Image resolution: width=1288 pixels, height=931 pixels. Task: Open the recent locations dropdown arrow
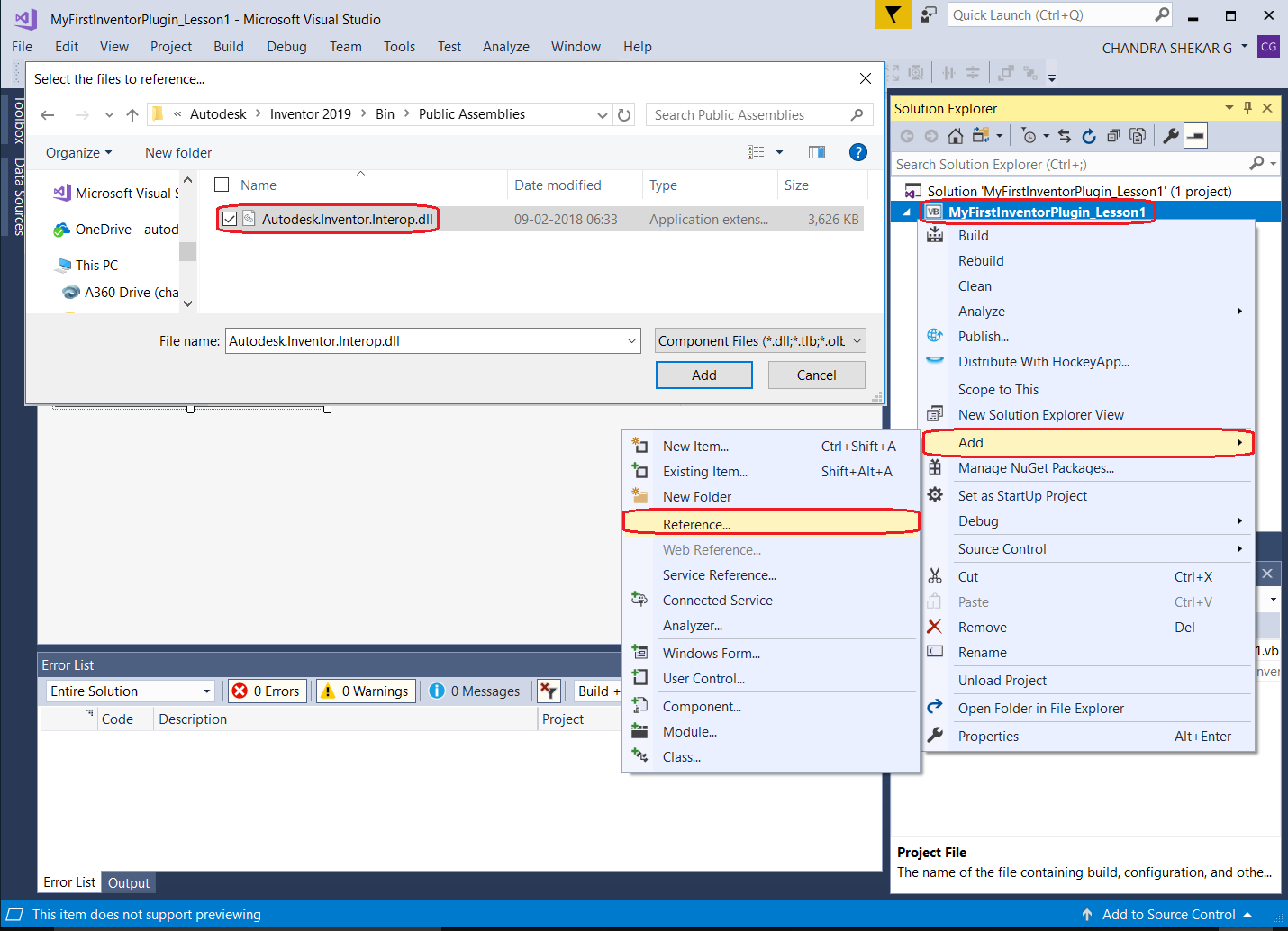[109, 114]
